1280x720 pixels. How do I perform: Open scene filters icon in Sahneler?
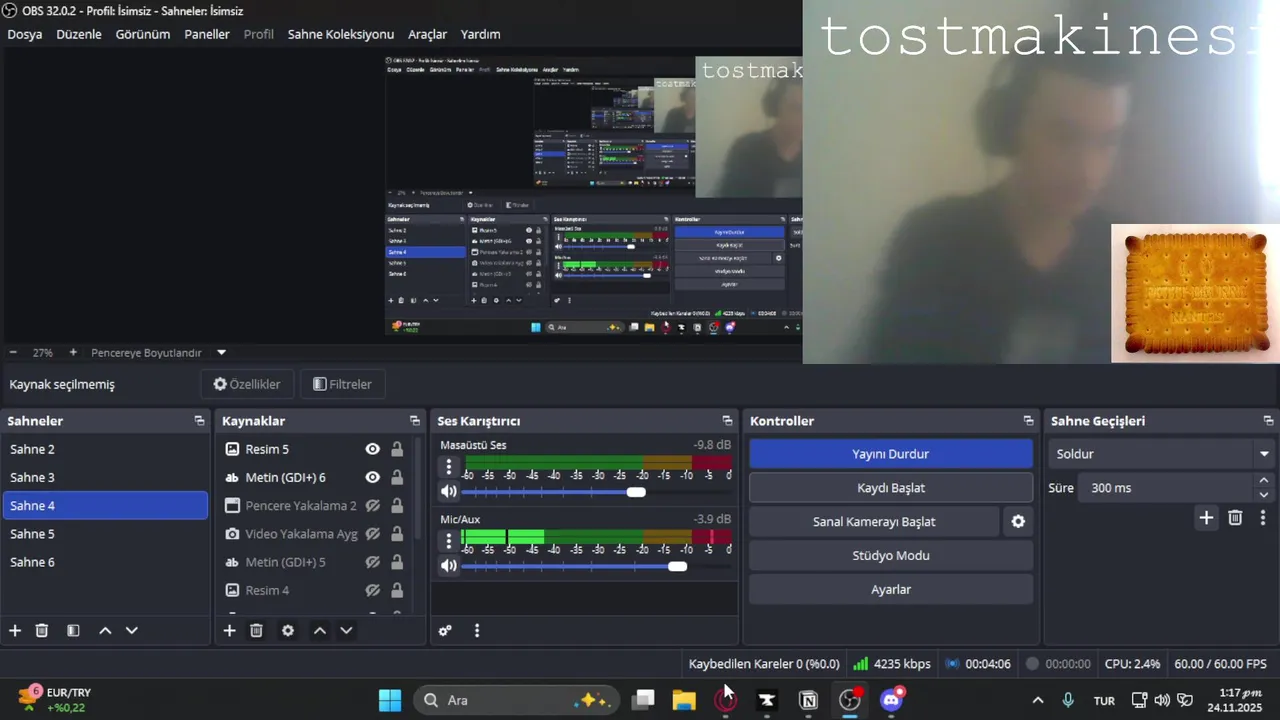pyautogui.click(x=73, y=631)
